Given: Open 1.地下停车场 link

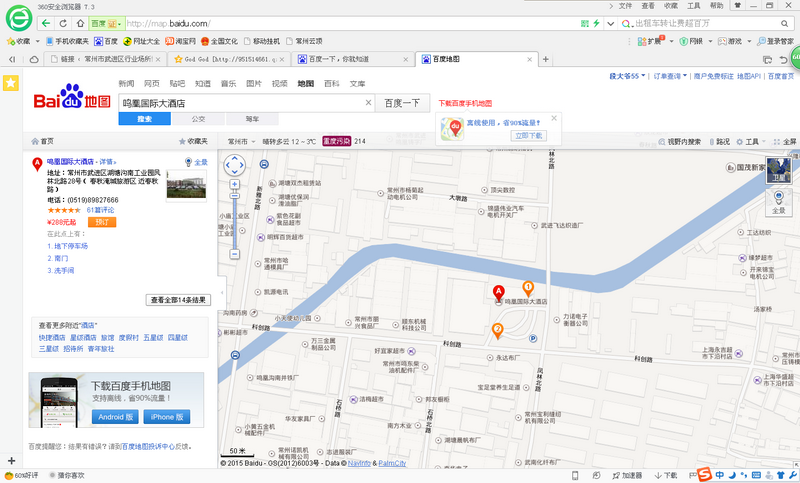Looking at the screenshot, I should (x=67, y=246).
